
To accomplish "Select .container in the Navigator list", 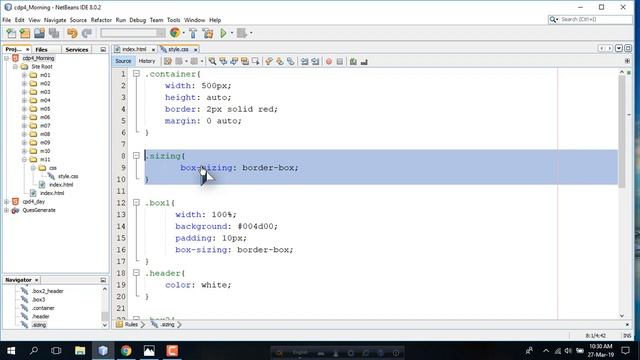I will [43, 308].
